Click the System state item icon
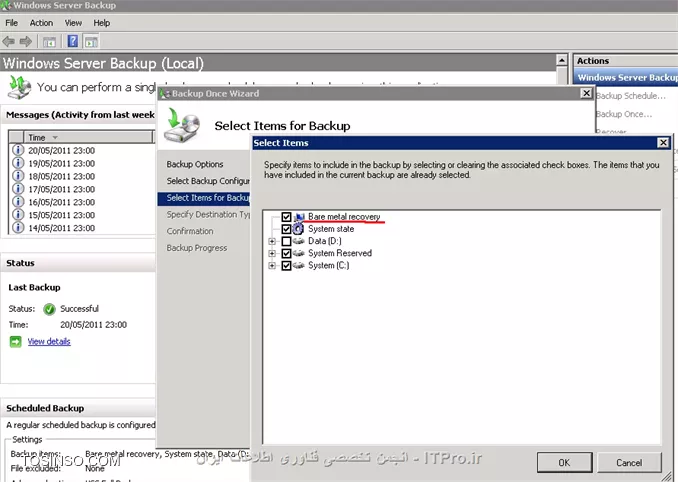Viewport: 678px width, 482px height. point(298,229)
